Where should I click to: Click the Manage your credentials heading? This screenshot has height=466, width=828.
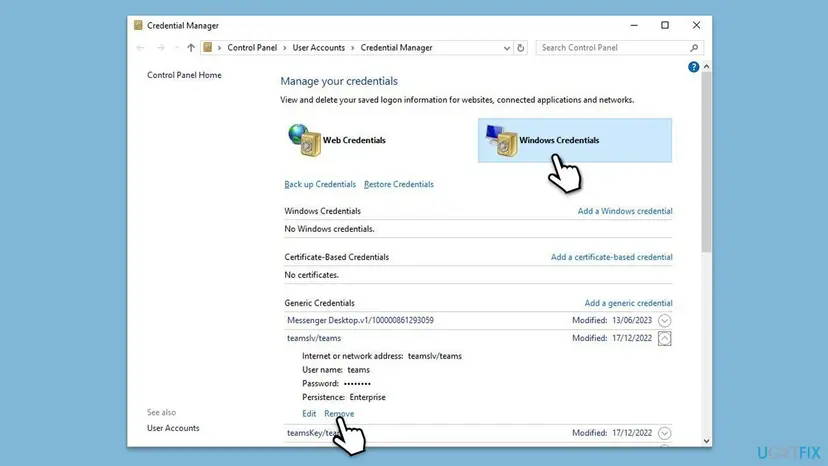coord(339,81)
